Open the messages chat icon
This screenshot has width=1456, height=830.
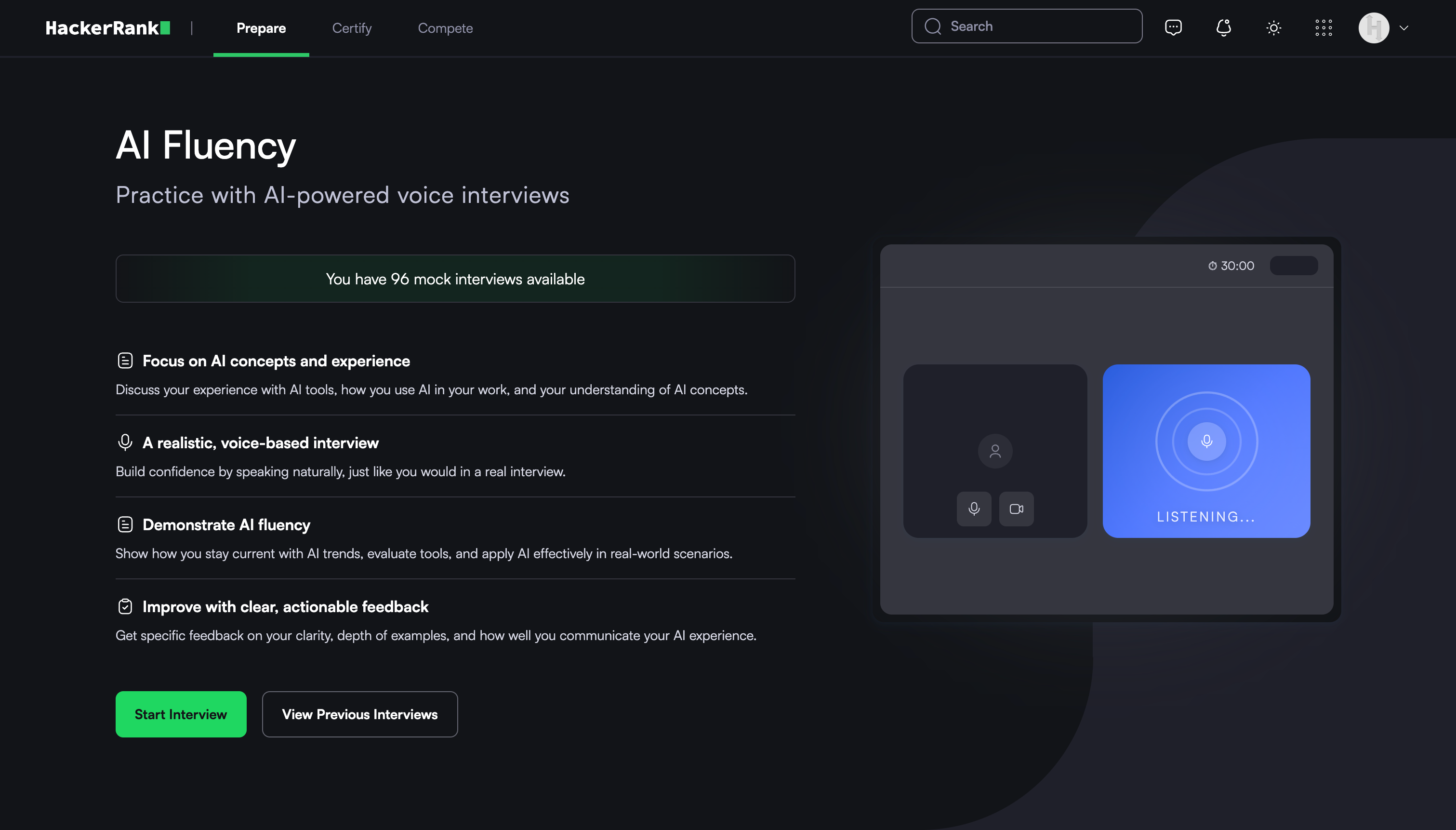tap(1173, 27)
